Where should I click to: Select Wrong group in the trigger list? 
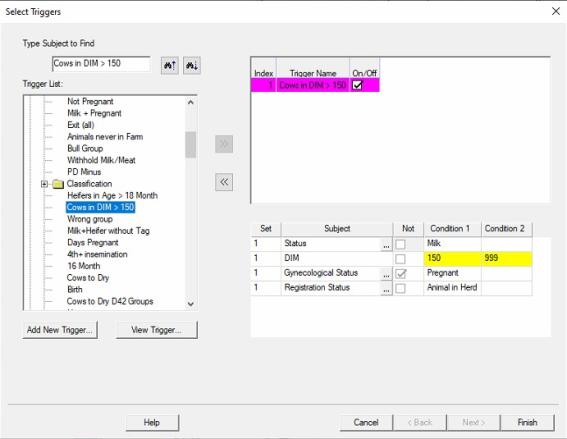tap(90, 219)
